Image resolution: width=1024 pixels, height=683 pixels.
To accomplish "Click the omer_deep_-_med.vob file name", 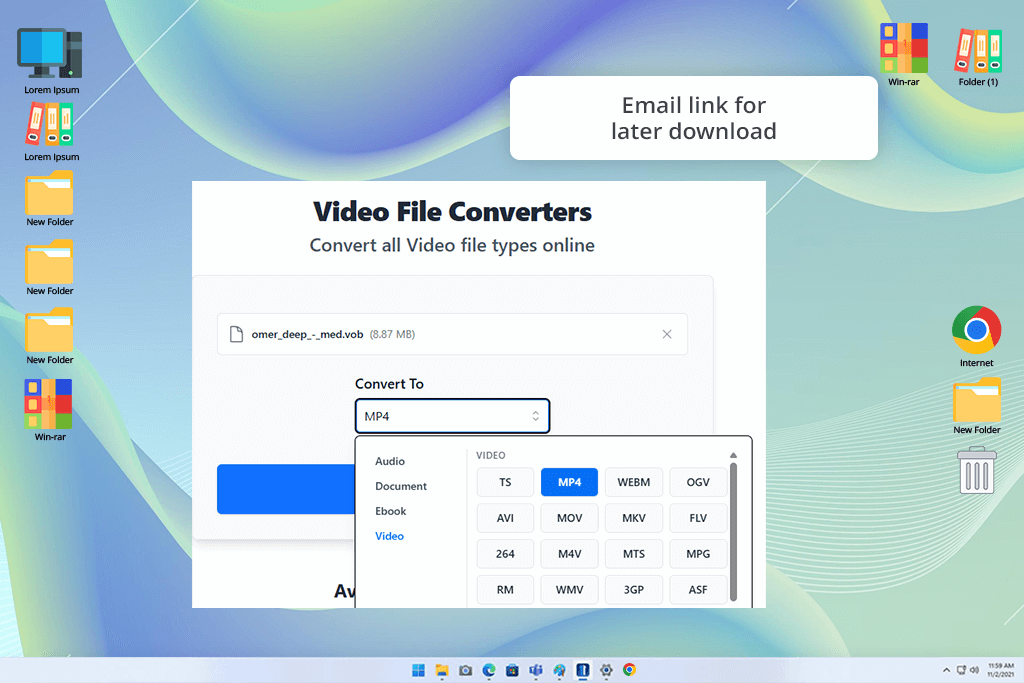I will (307, 334).
